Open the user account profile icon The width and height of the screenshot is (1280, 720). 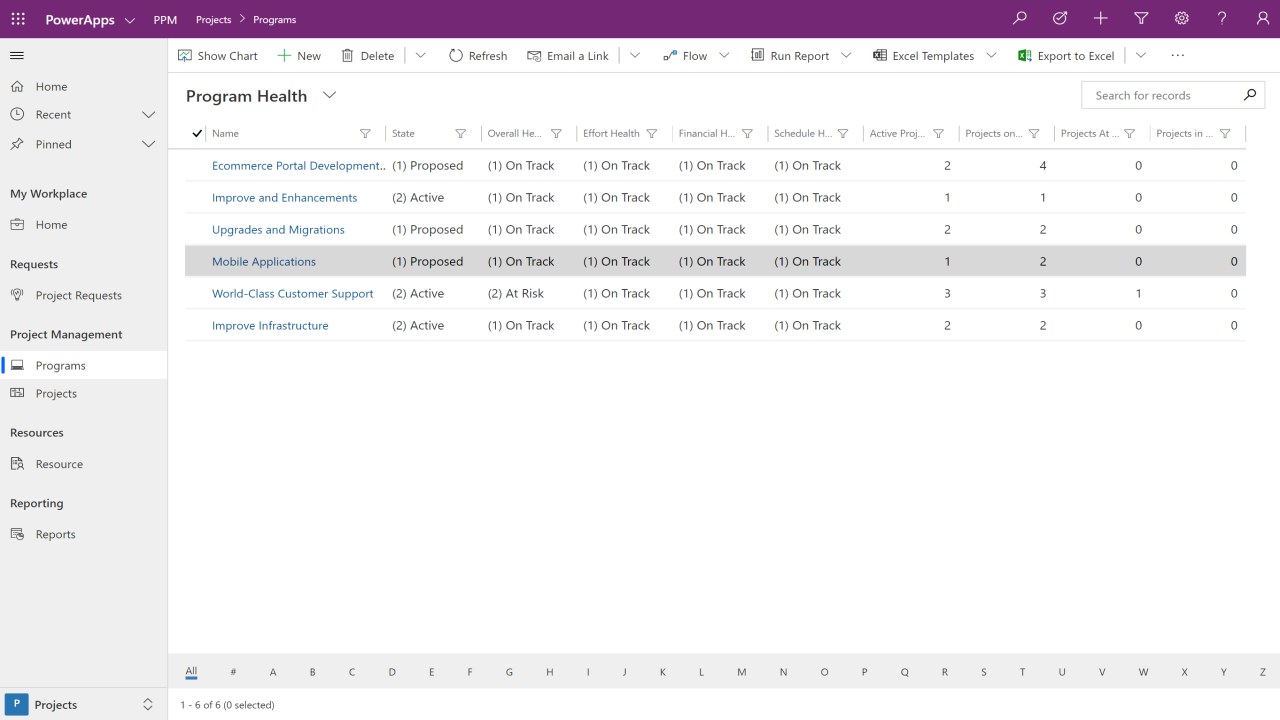coord(1262,19)
